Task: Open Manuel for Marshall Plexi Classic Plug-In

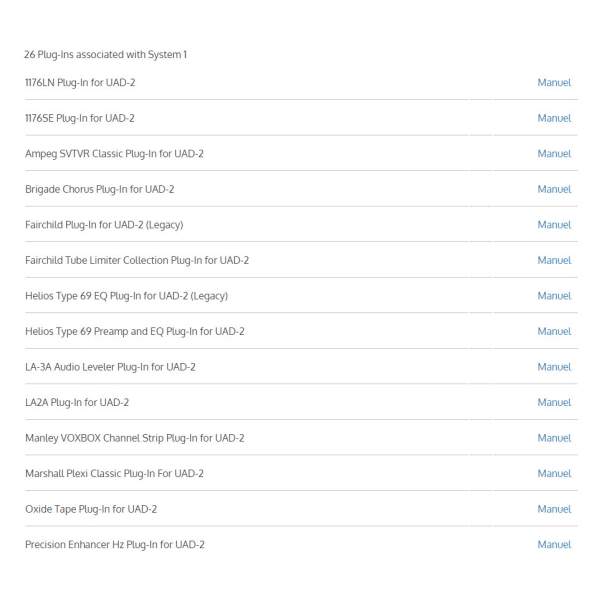Action: click(x=554, y=474)
